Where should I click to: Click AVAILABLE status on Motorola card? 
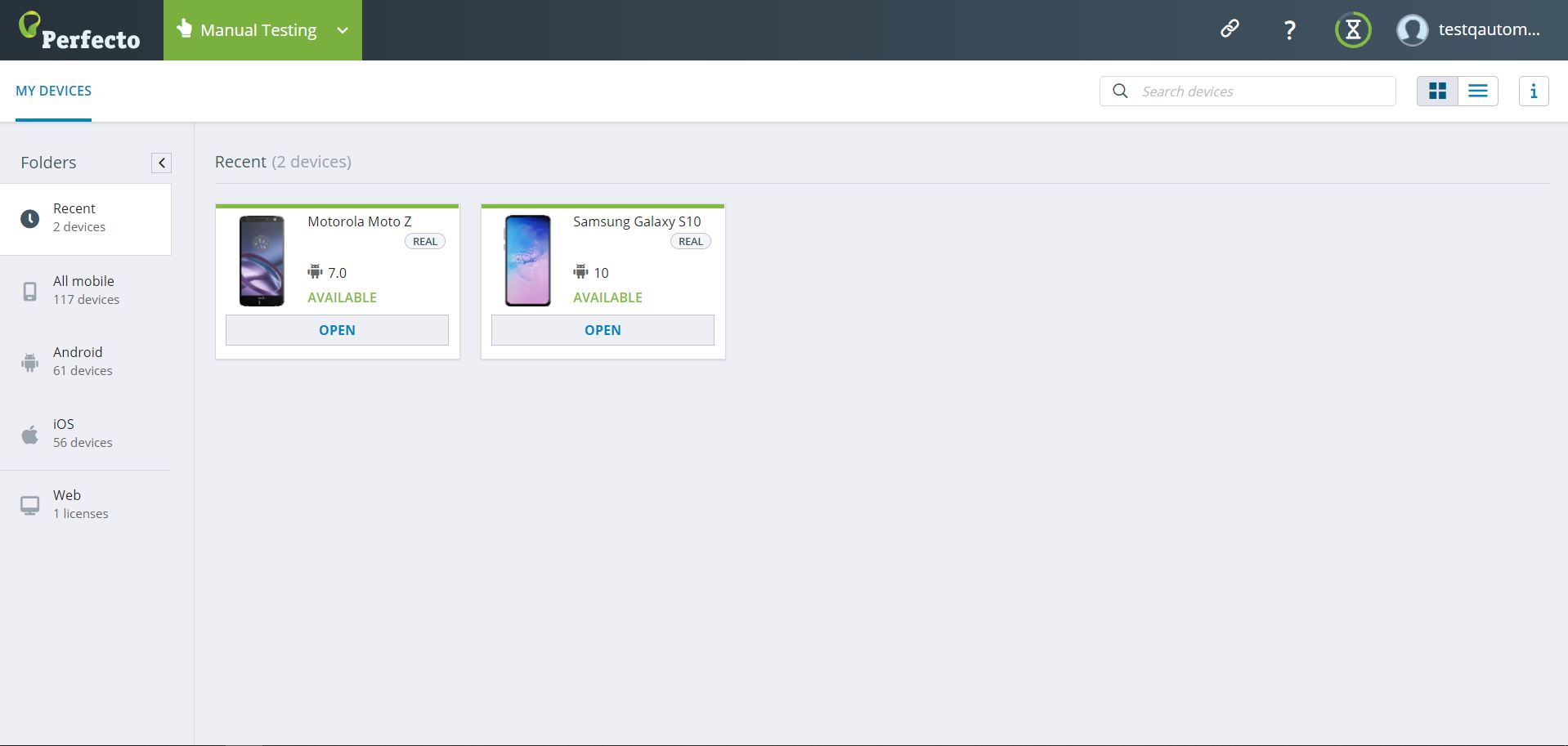pos(342,297)
